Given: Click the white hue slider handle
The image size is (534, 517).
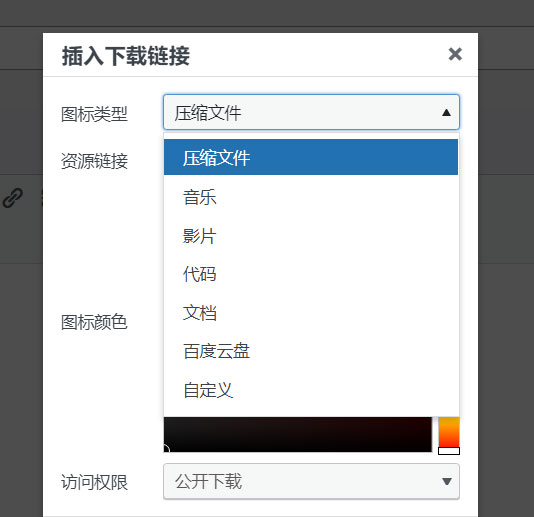Looking at the screenshot, I should [x=449, y=451].
